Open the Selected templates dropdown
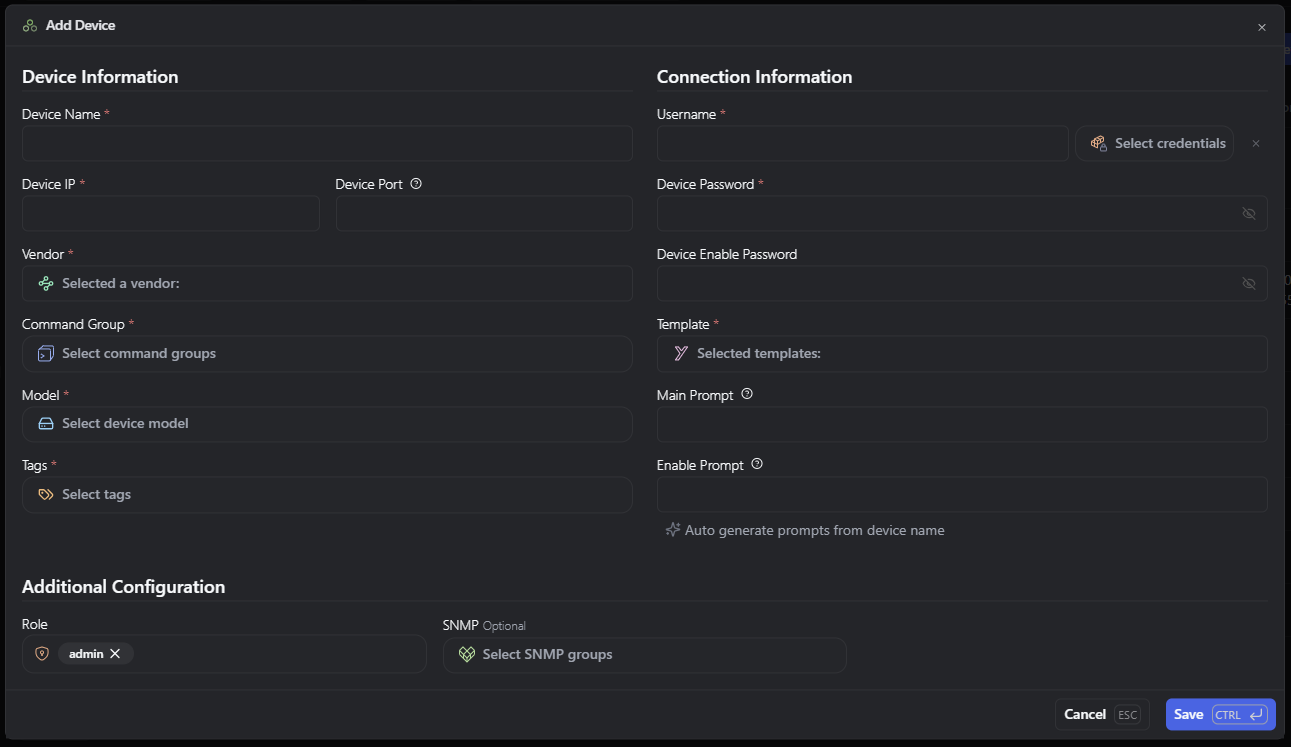 pyautogui.click(x=962, y=353)
